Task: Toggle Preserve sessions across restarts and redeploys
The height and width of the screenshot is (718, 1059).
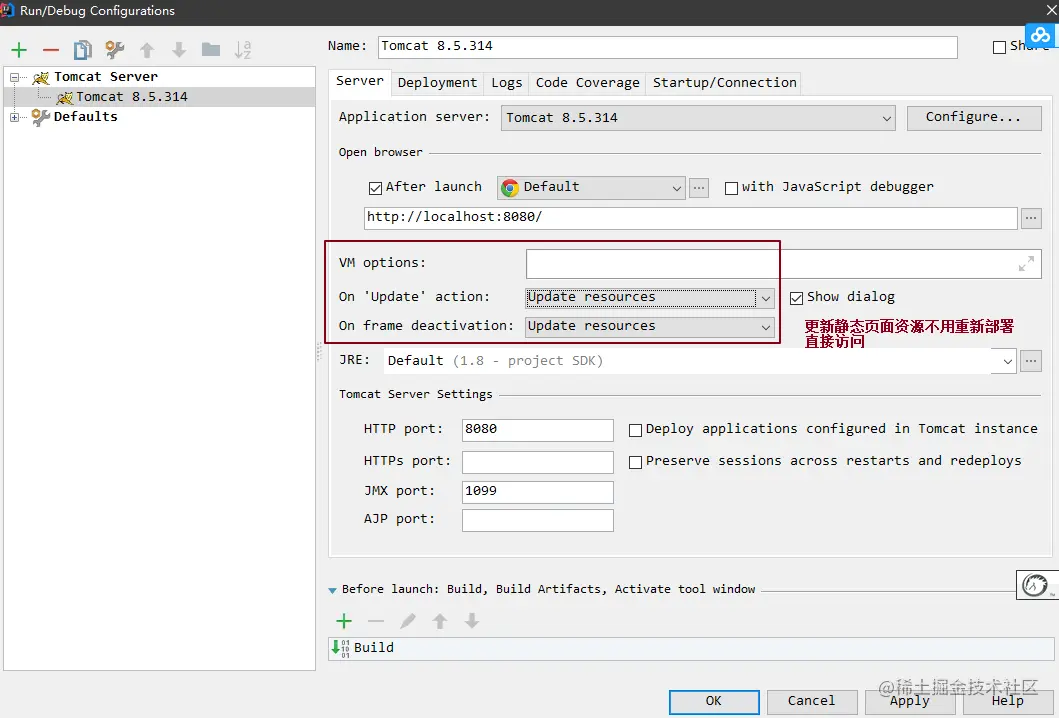Action: (636, 462)
